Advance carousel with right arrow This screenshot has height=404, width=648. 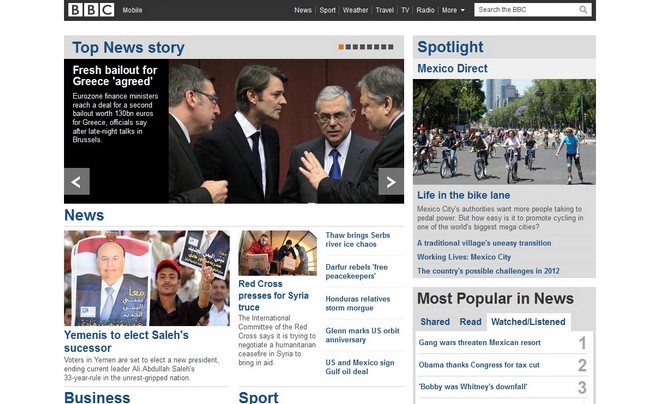pos(391,182)
